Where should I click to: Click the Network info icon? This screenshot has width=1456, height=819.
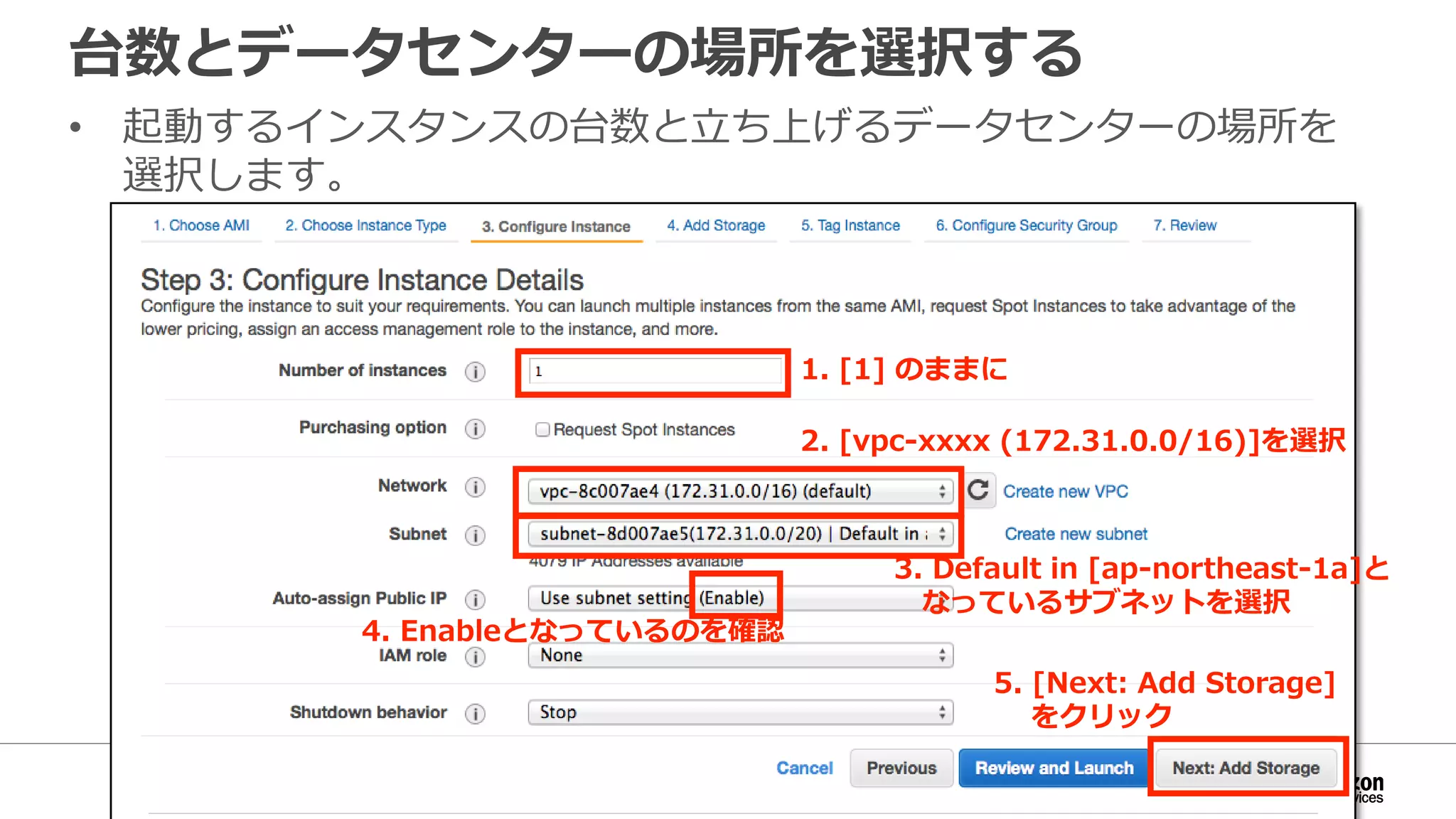[x=475, y=487]
